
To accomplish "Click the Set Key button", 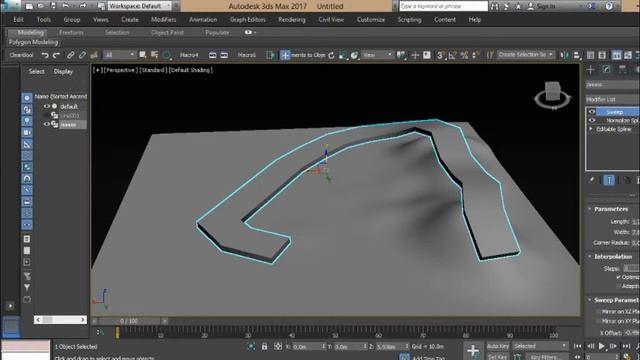I will coord(498,357).
